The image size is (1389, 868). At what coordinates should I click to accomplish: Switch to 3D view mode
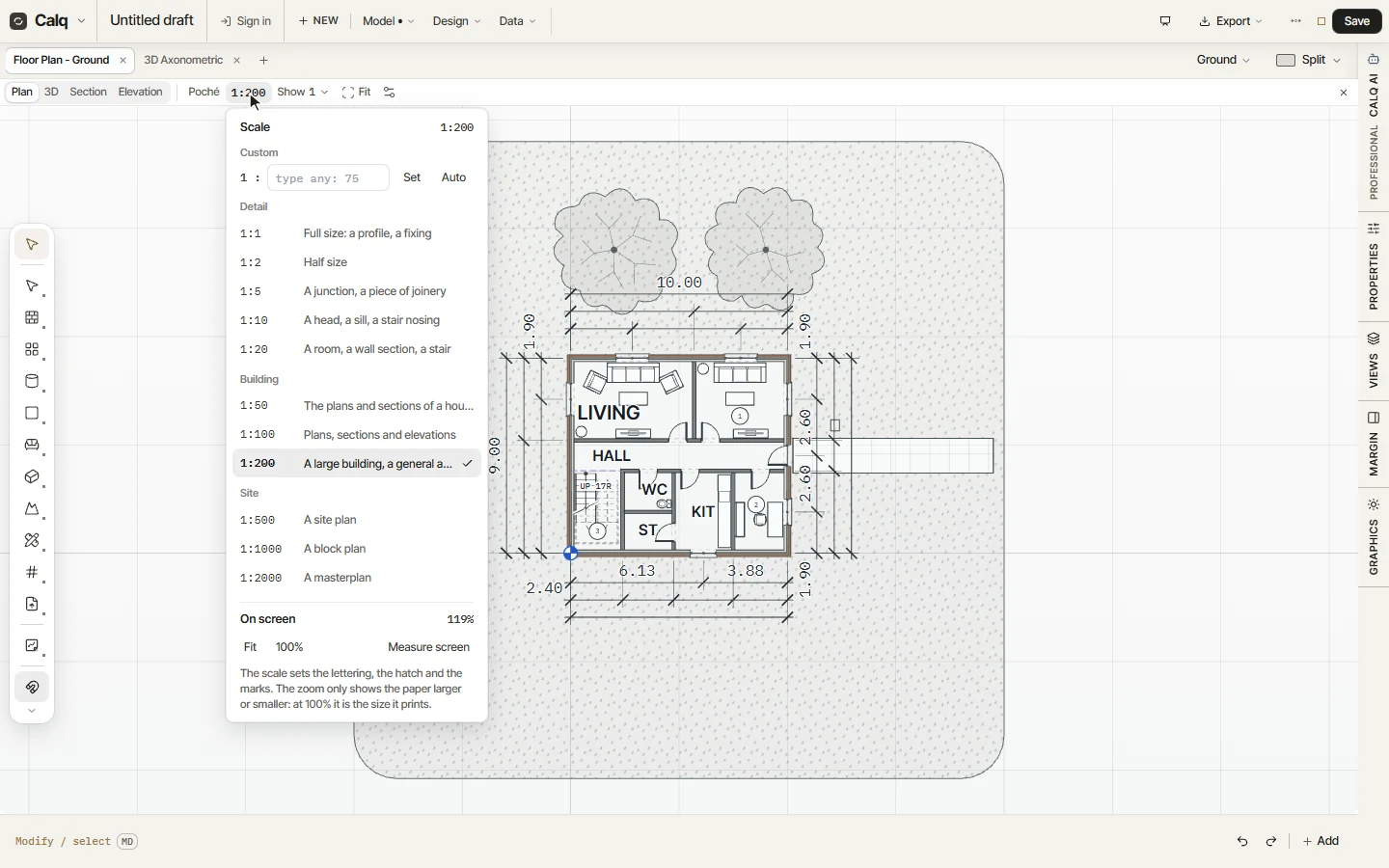(51, 93)
